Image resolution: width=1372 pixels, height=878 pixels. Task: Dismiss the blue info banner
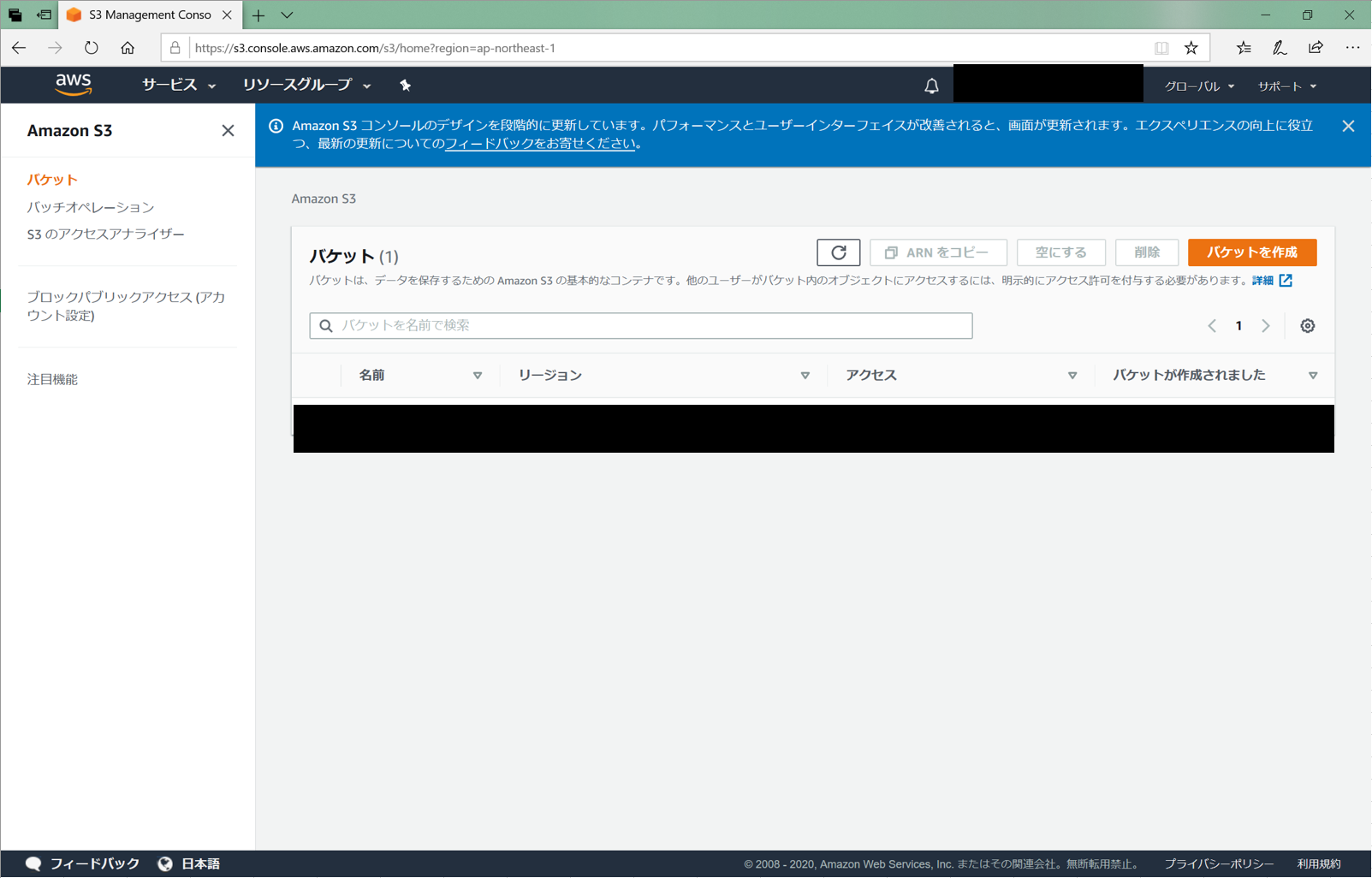point(1348,126)
